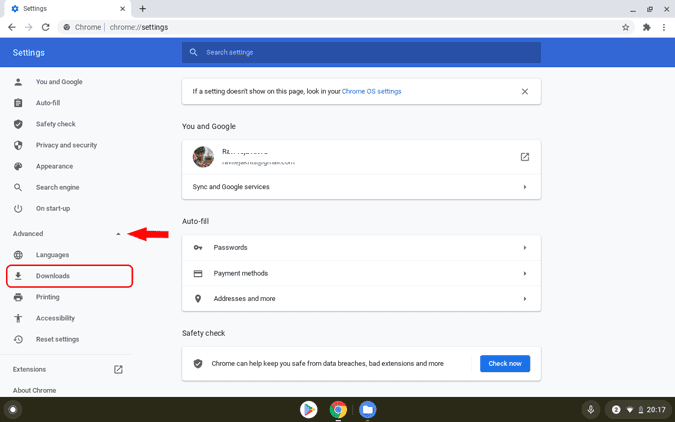Click the Check now button
The width and height of the screenshot is (675, 422).
(x=505, y=364)
